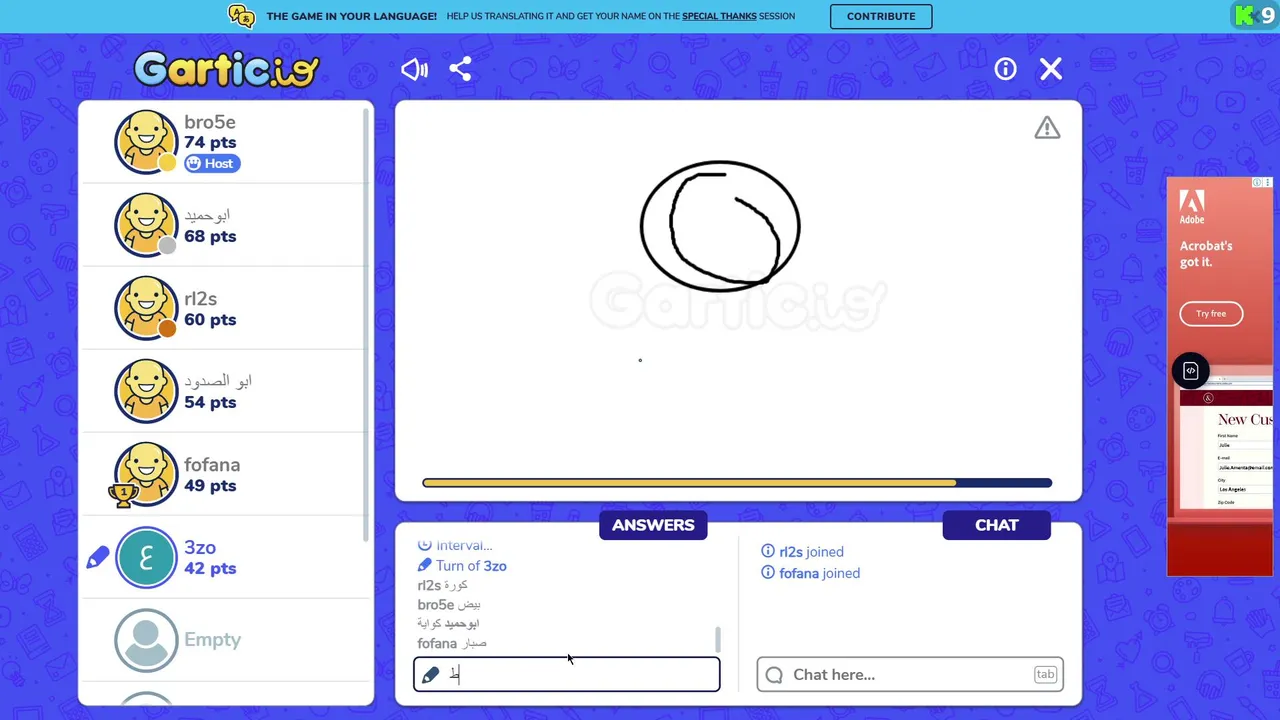Click fofana's player avatar with trophy

click(146, 474)
